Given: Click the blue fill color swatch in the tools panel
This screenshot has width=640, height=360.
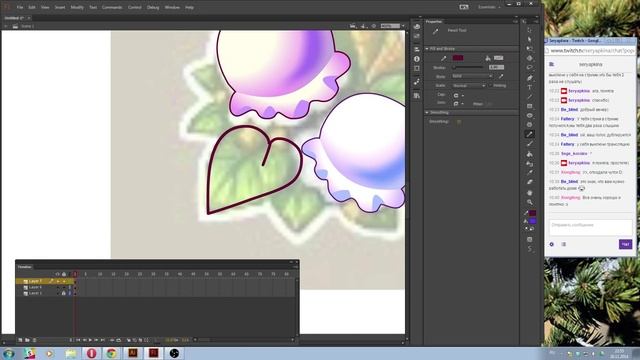Looking at the screenshot, I should coord(533,221).
